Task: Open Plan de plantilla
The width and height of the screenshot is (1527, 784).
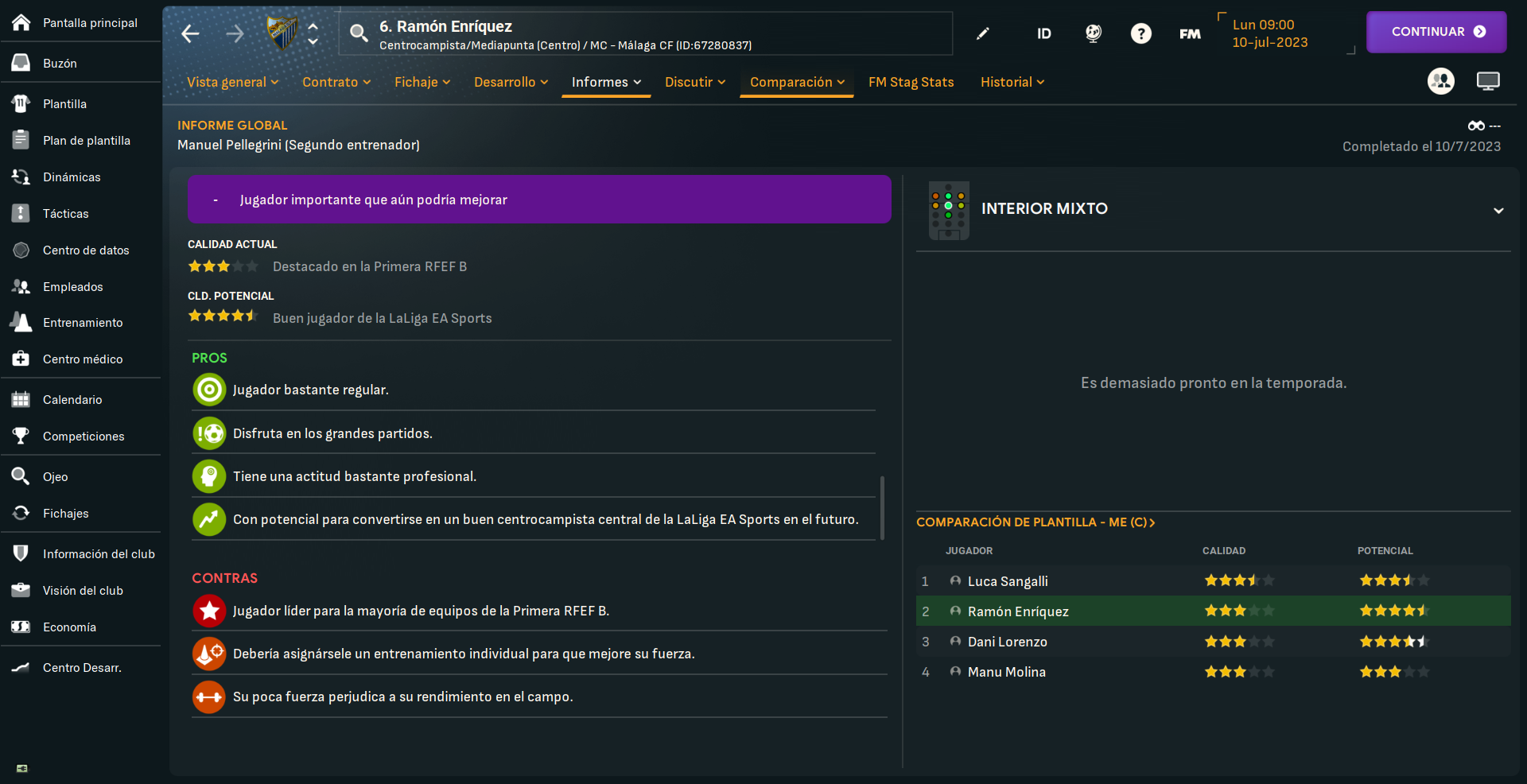Action: point(80,140)
